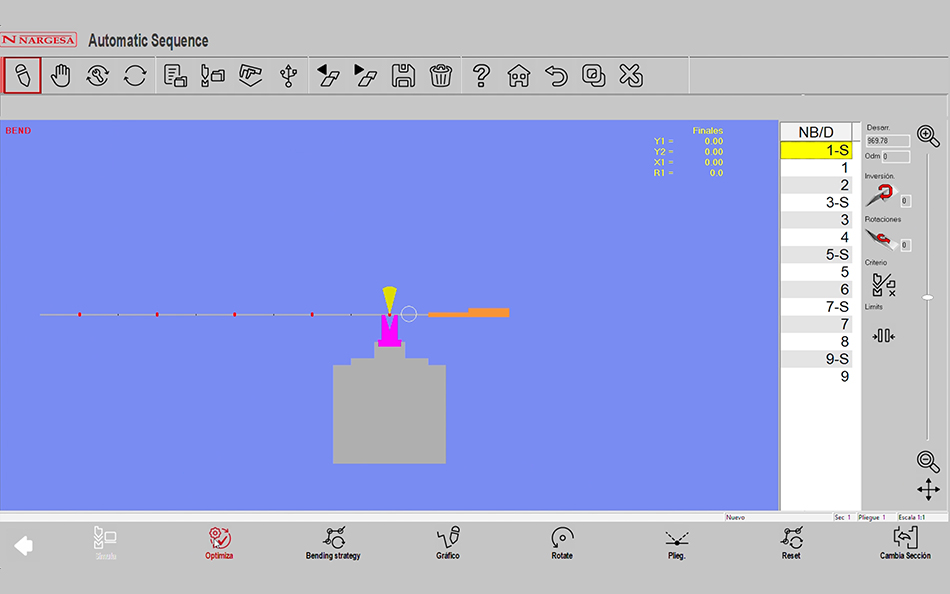
Task: Select the hand pan tool
Action: [x=61, y=76]
